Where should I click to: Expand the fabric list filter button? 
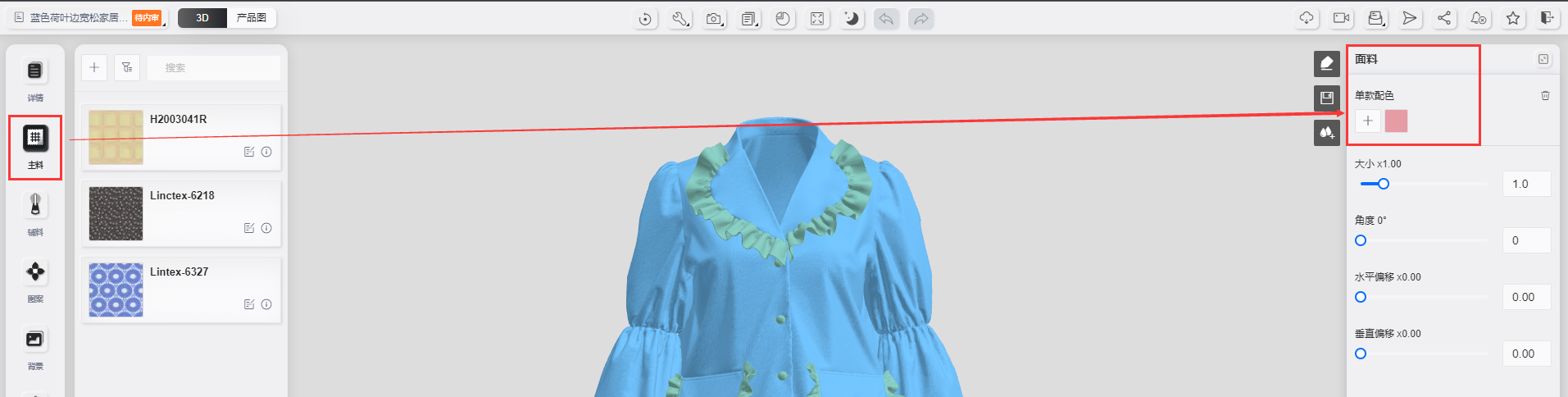tap(127, 67)
